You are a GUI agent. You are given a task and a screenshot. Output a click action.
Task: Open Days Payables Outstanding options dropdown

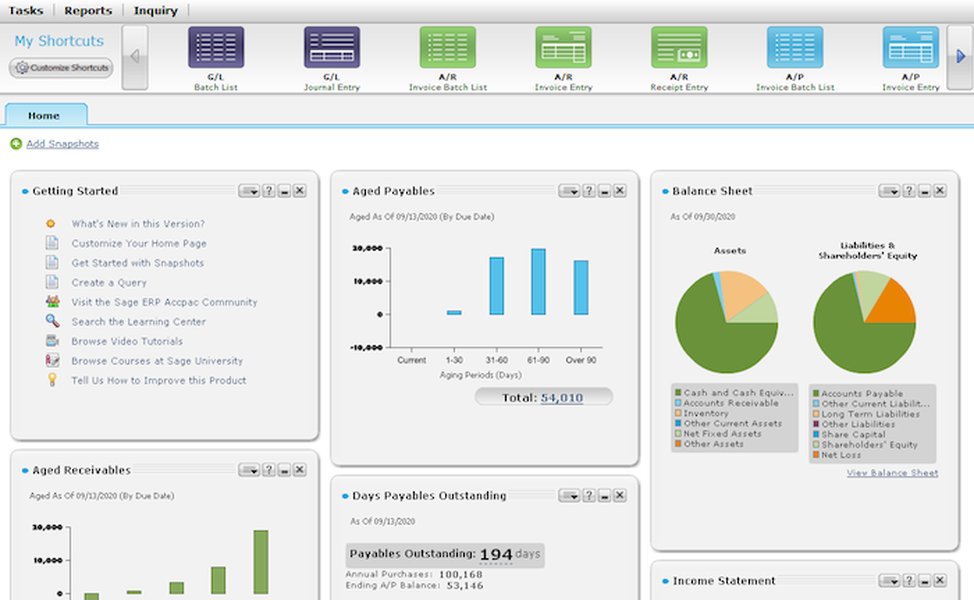point(569,495)
